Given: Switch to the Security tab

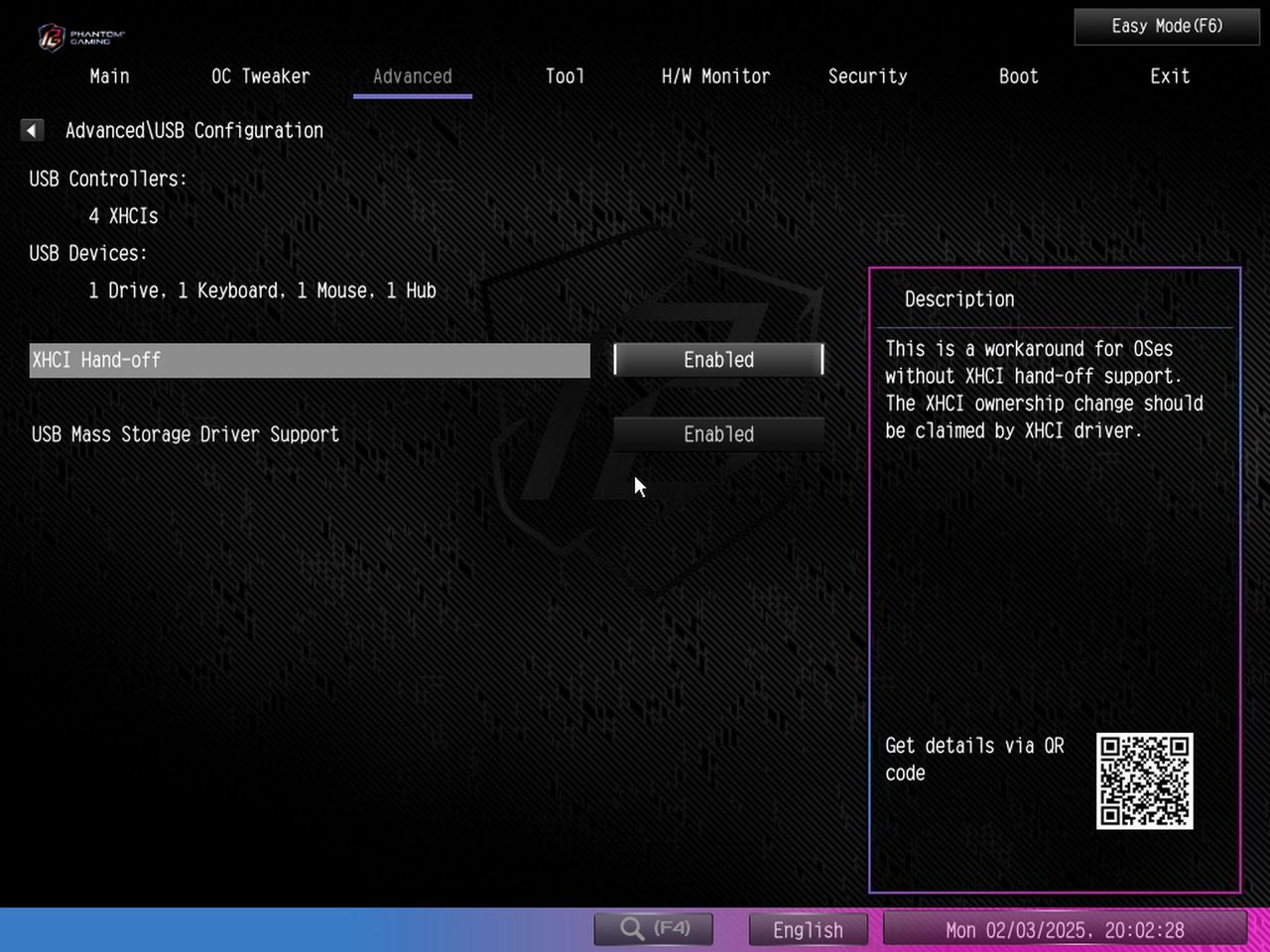Looking at the screenshot, I should [868, 76].
